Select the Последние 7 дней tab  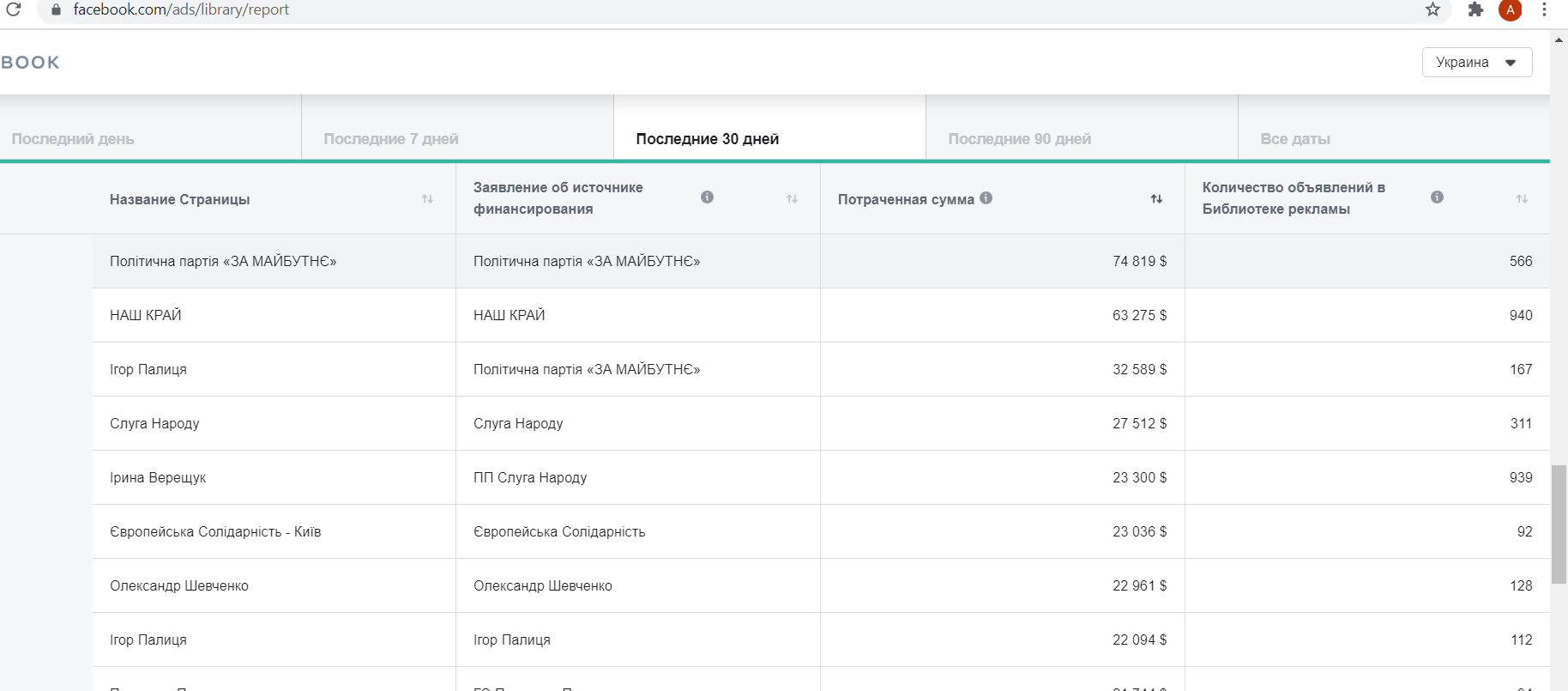coord(391,139)
